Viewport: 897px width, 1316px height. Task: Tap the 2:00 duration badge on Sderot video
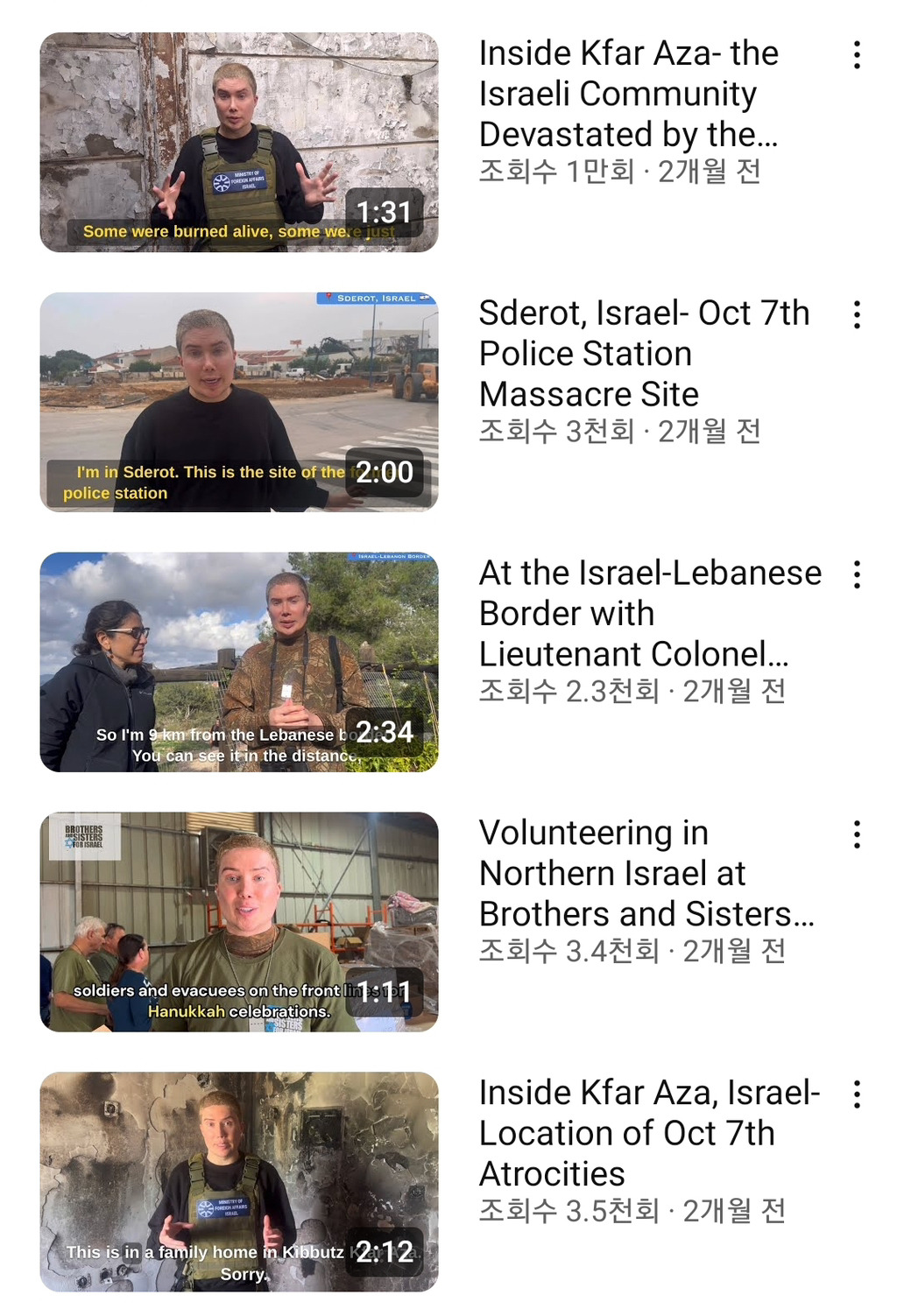pyautogui.click(x=385, y=473)
